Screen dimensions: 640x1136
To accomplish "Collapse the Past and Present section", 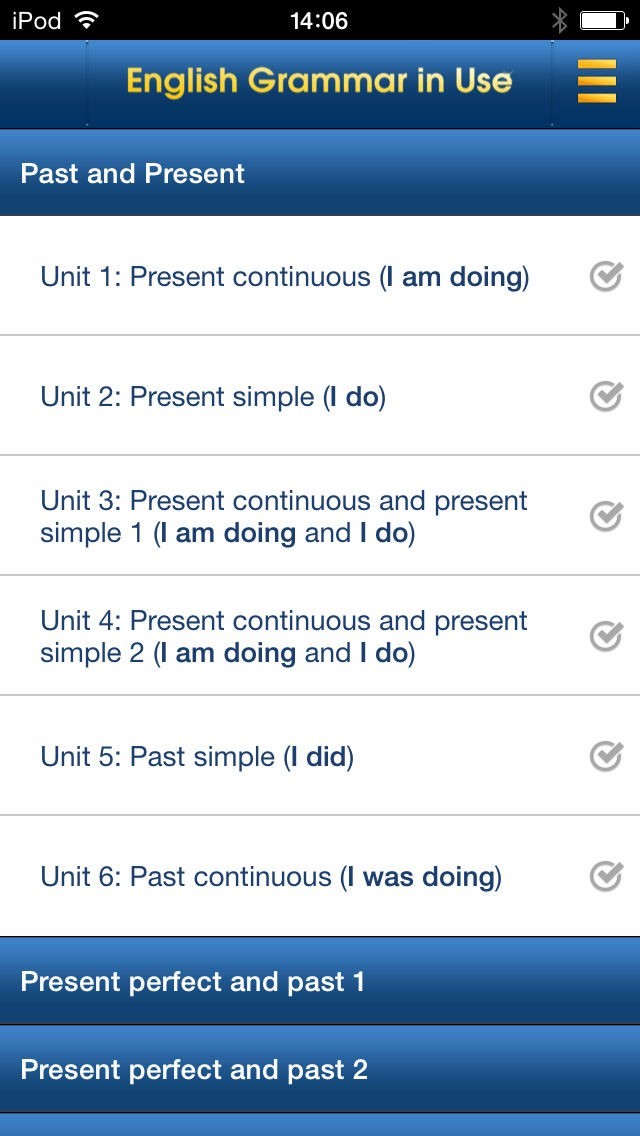I will (320, 174).
